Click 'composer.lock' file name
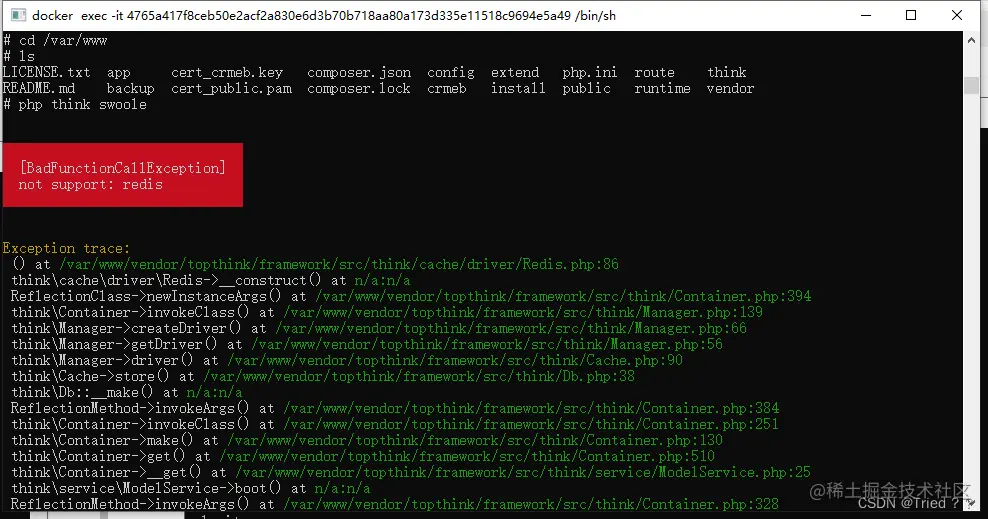988x519 pixels. point(359,88)
